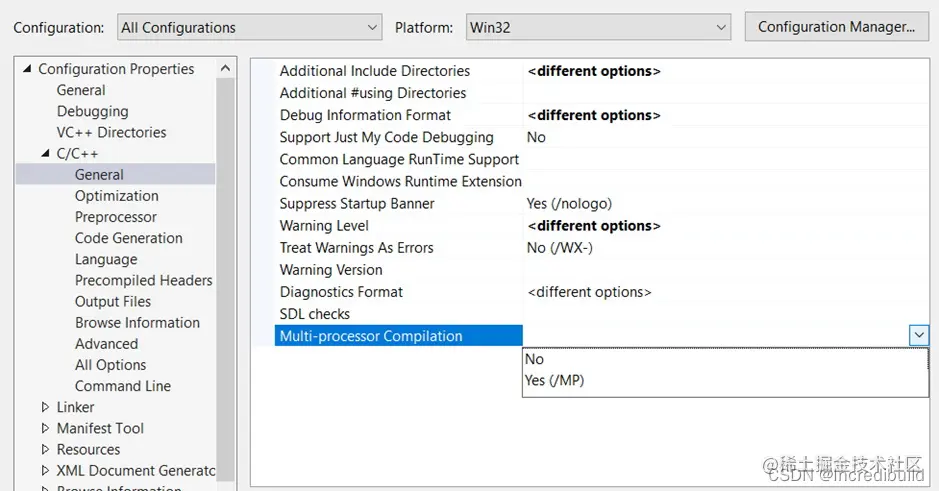Screen dimensions: 939x491
Task: Click Debug Information Format property
Action: [x=365, y=115]
